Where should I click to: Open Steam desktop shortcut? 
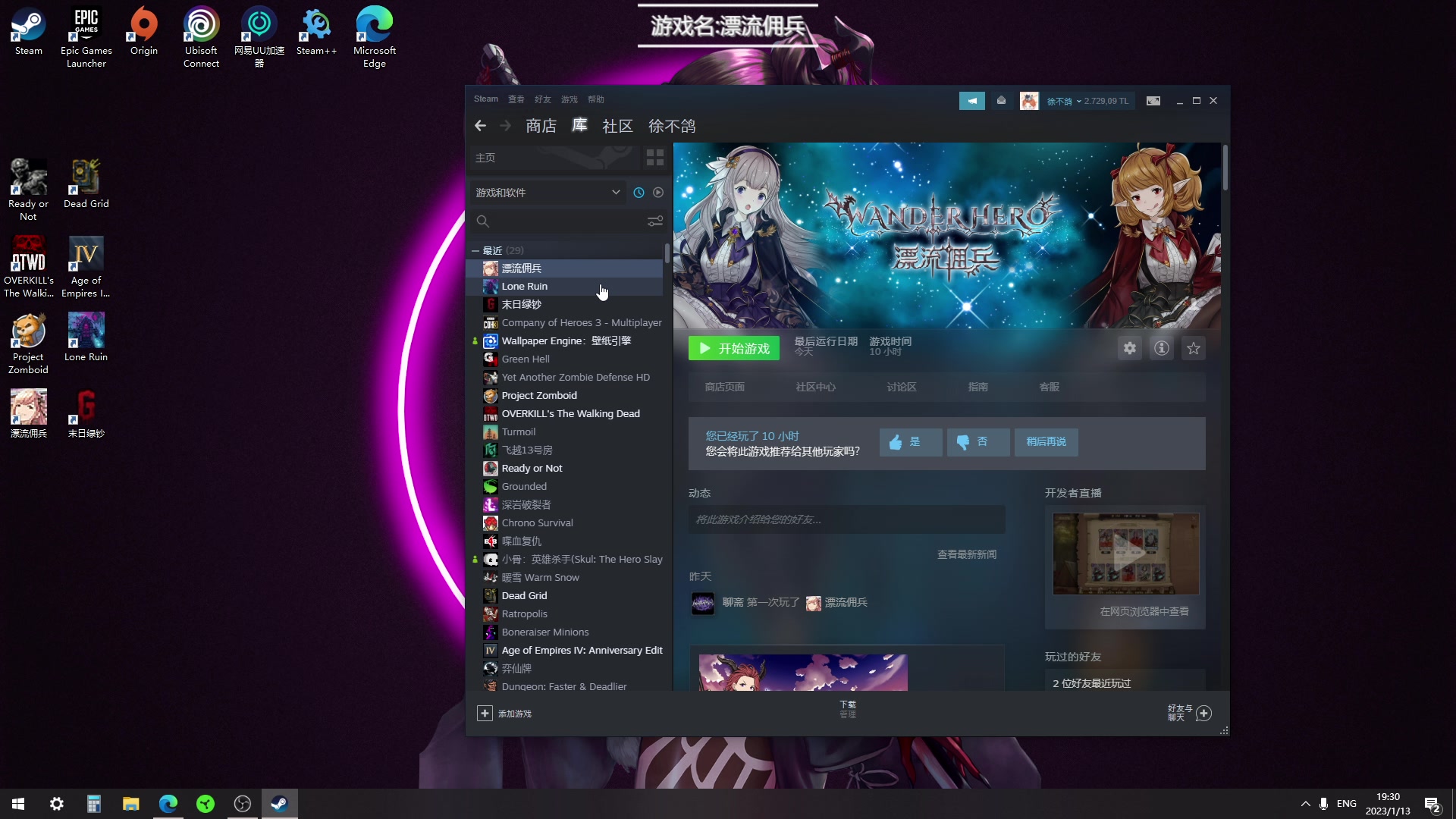pyautogui.click(x=29, y=31)
